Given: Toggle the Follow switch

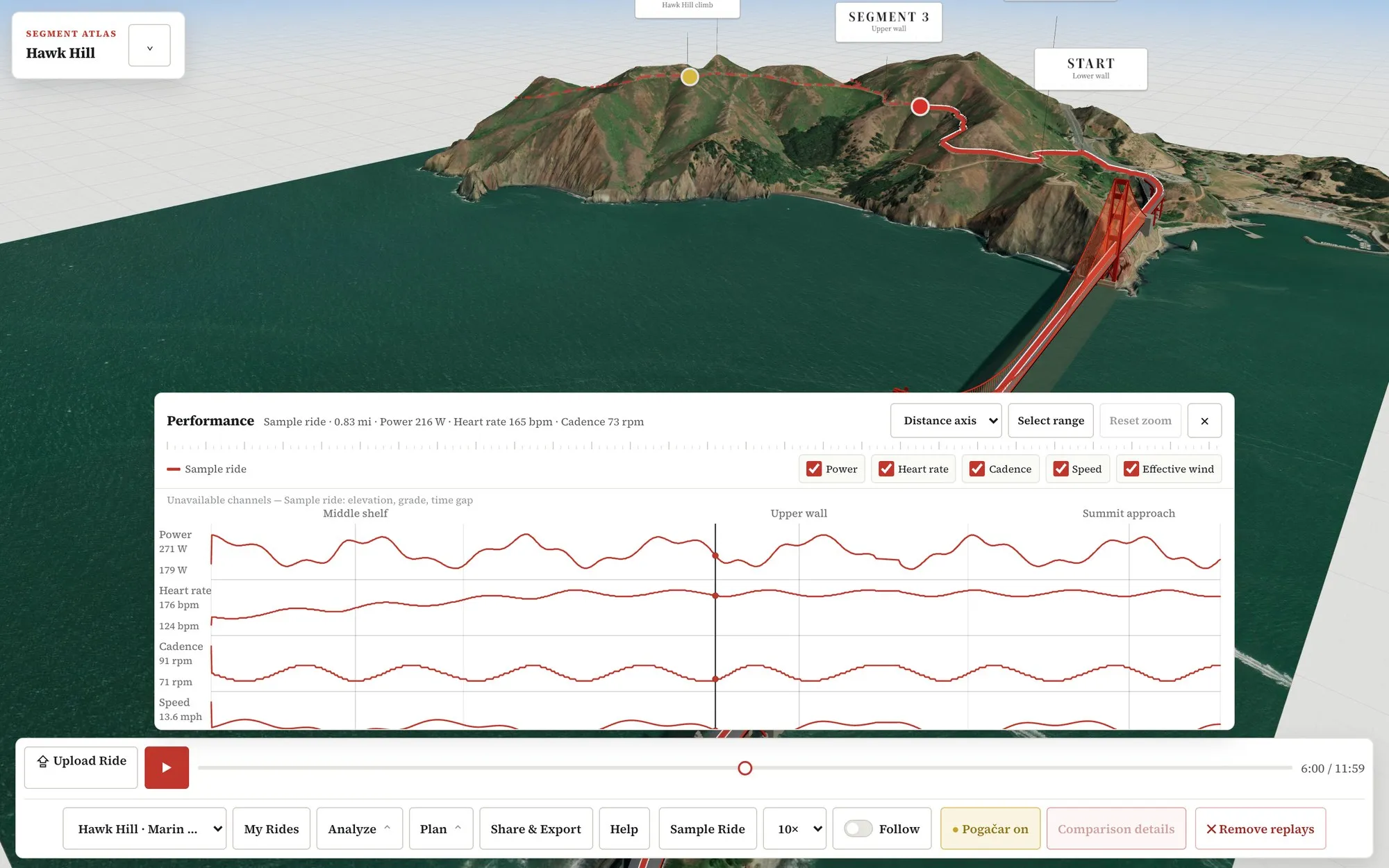Looking at the screenshot, I should pyautogui.click(x=858, y=828).
